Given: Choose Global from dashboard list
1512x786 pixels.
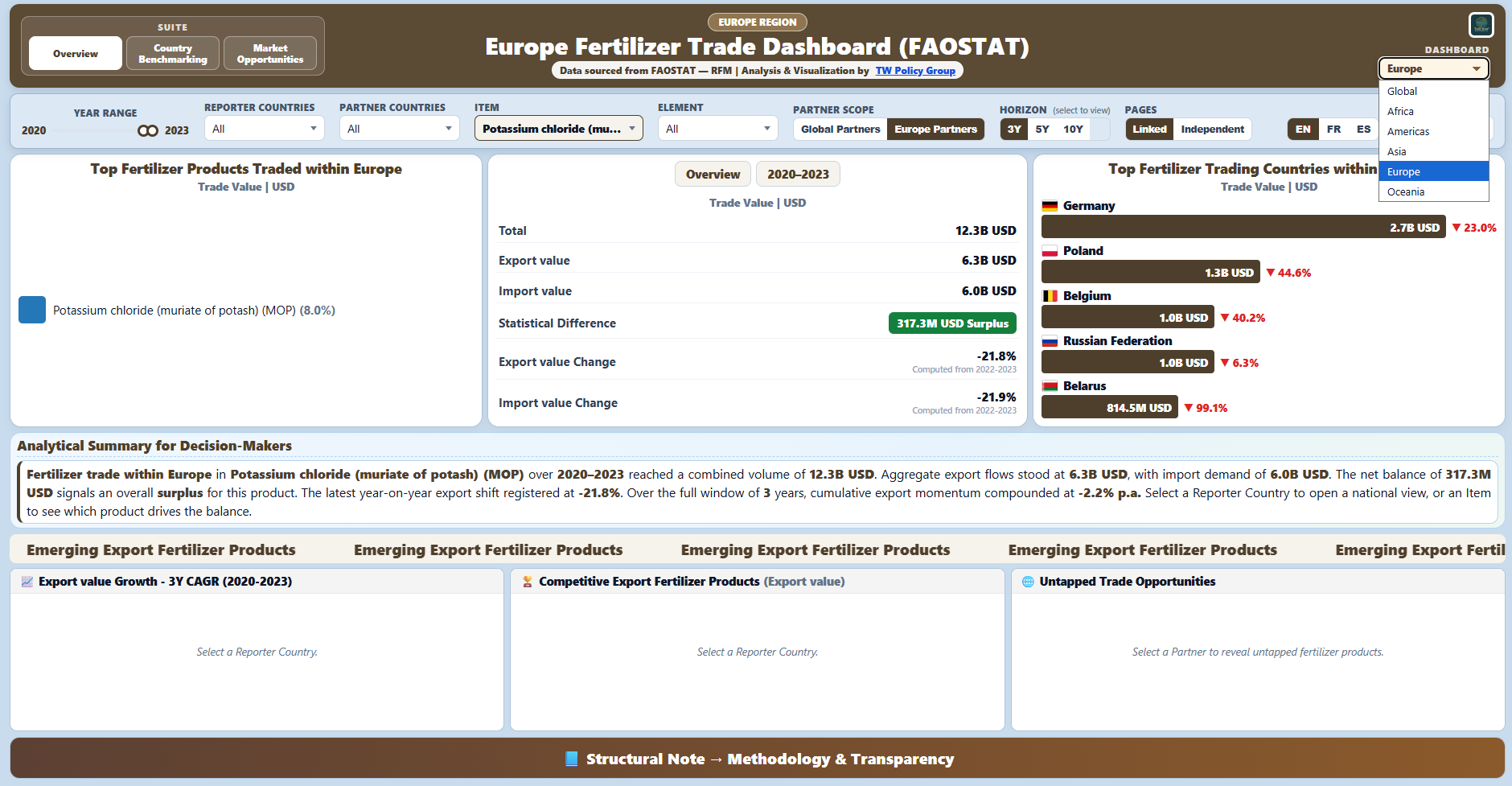Looking at the screenshot, I should (x=1434, y=91).
